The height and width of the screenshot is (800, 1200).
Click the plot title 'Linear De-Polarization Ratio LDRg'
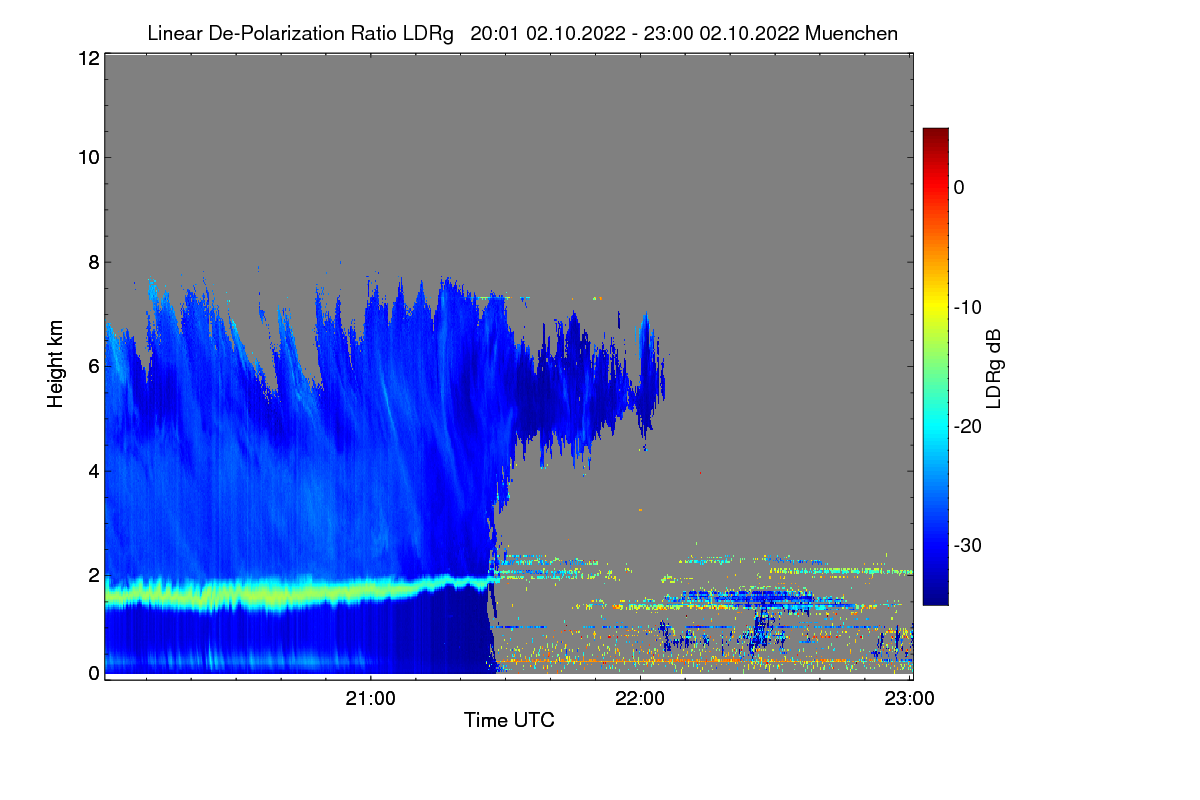[300, 33]
